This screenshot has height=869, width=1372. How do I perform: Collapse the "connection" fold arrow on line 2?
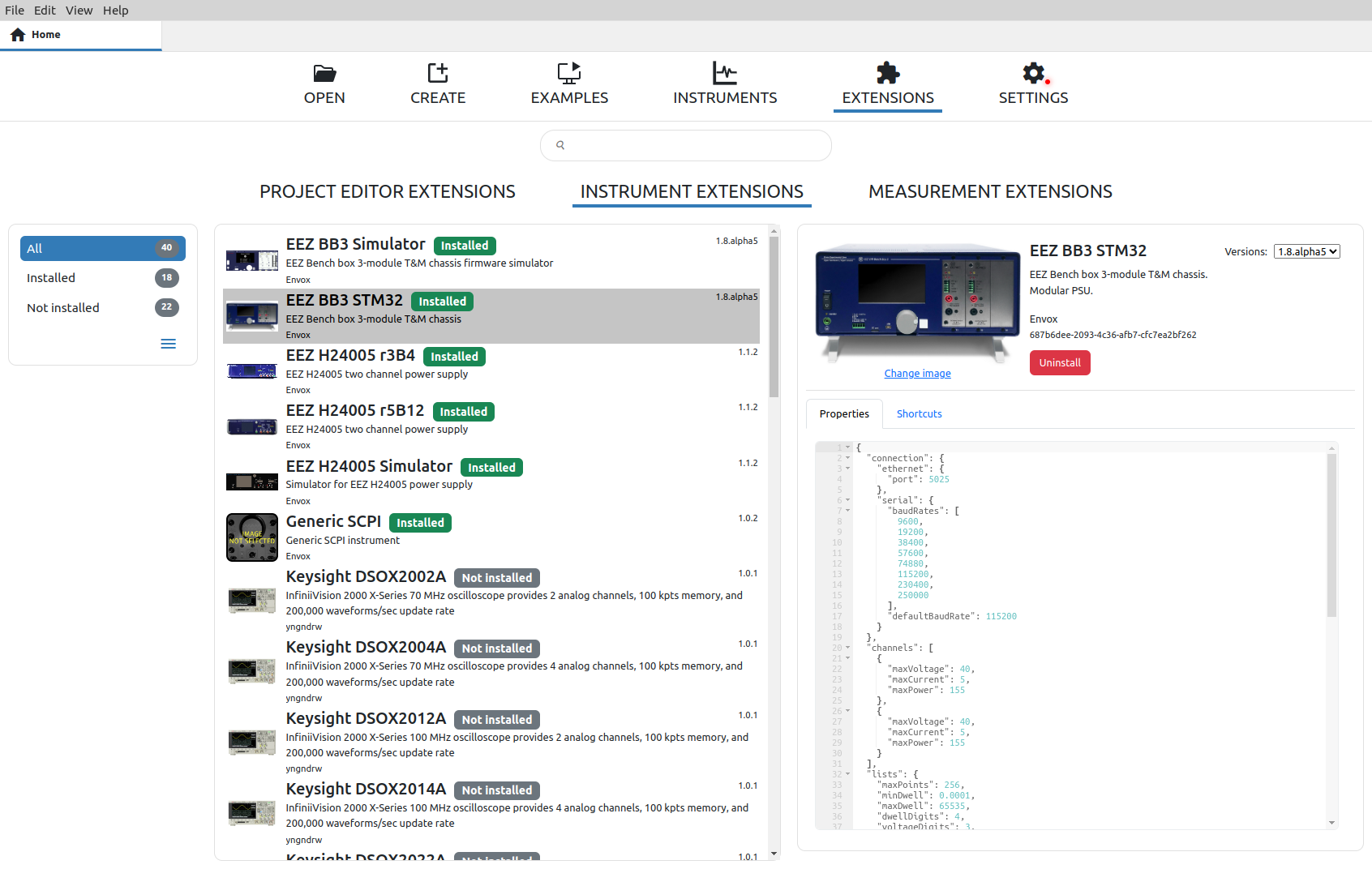pyautogui.click(x=848, y=458)
